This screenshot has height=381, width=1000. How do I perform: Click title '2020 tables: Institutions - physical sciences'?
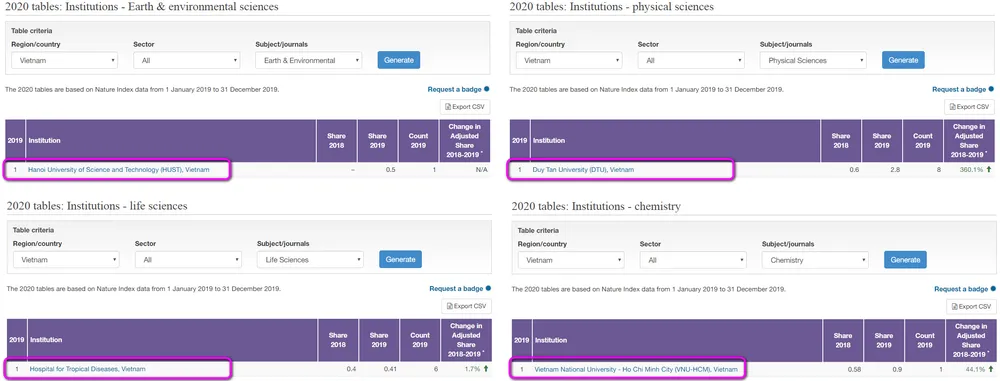click(612, 6)
